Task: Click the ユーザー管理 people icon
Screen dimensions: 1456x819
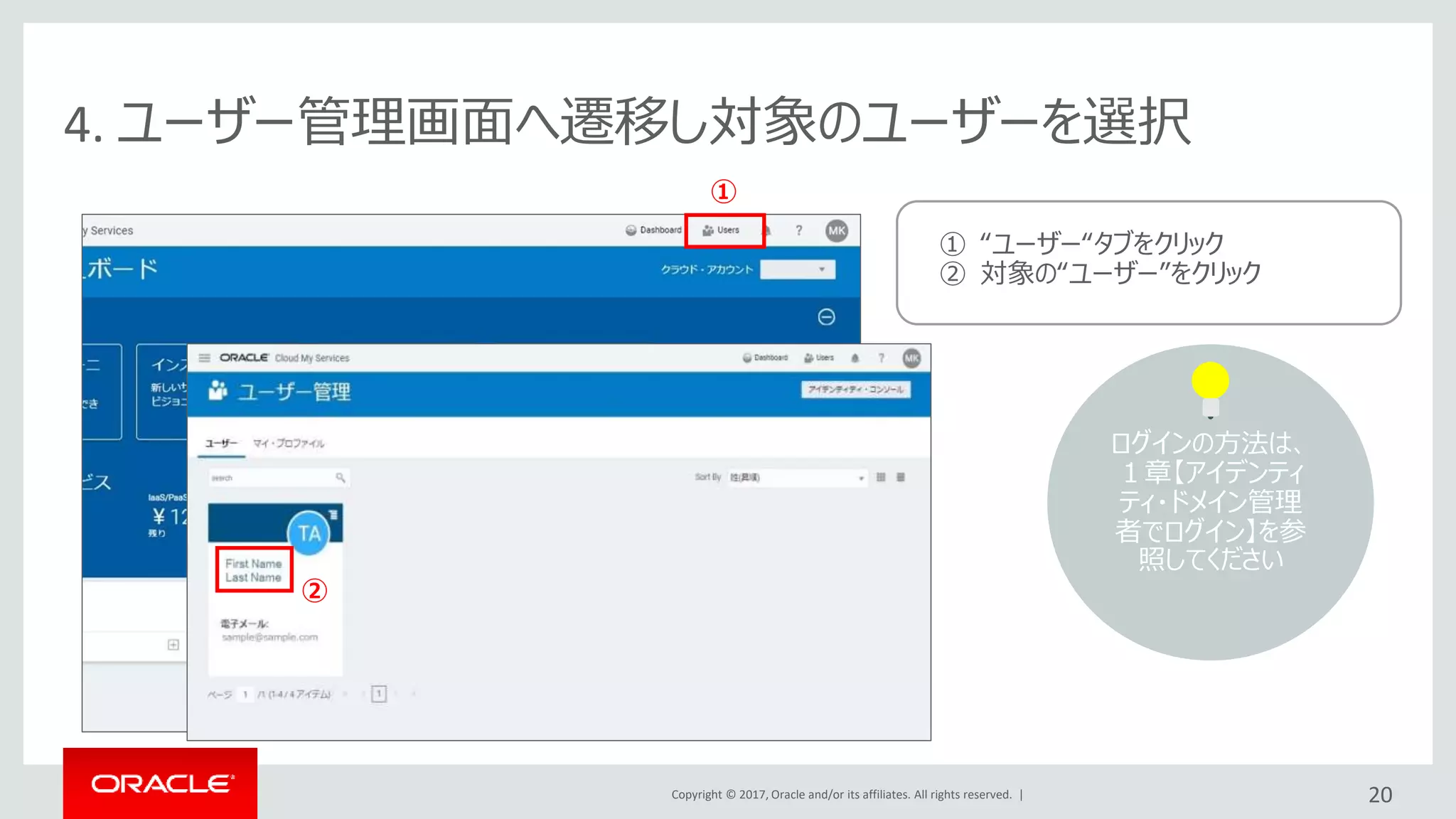Action: tap(218, 390)
